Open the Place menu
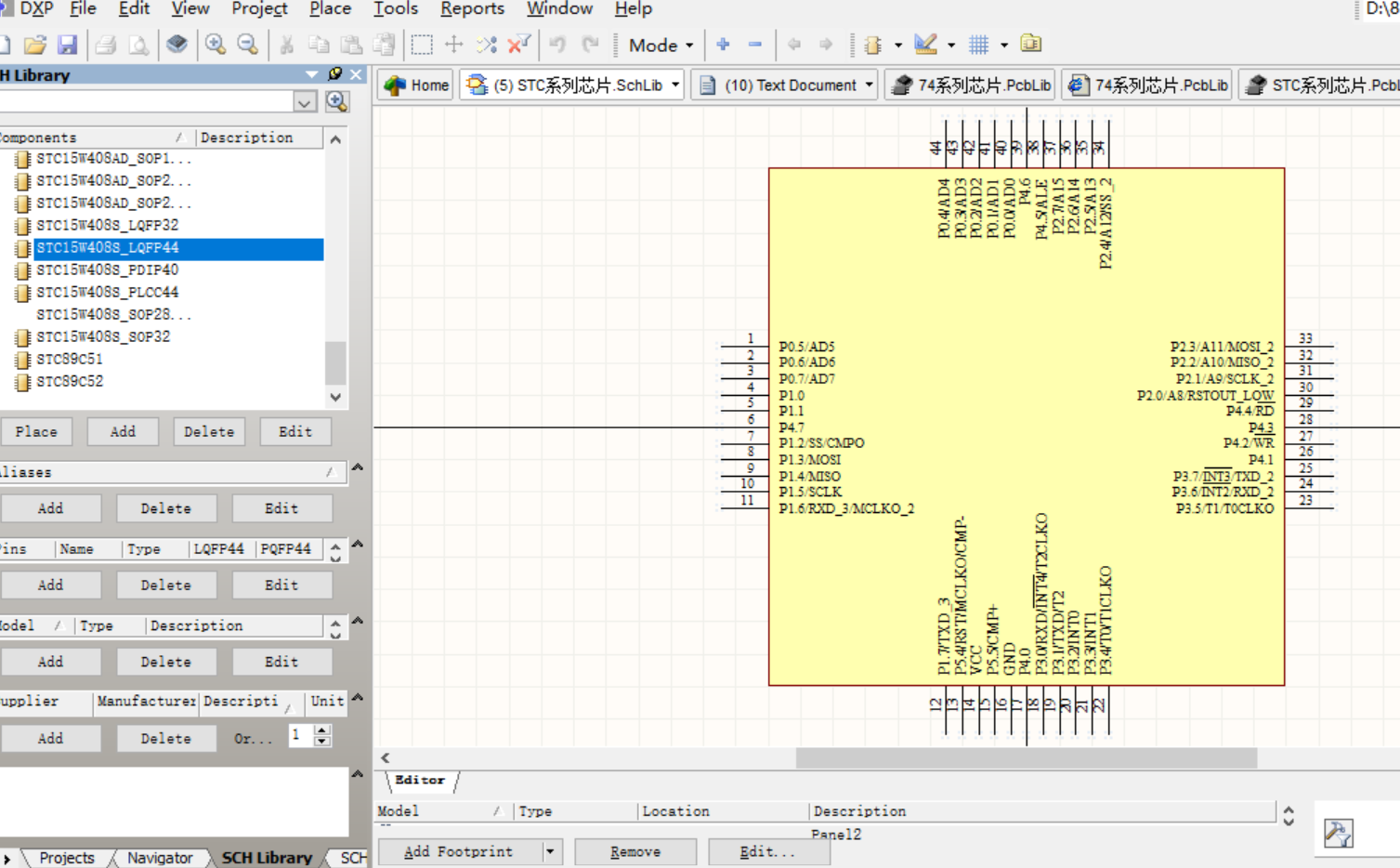 point(331,9)
